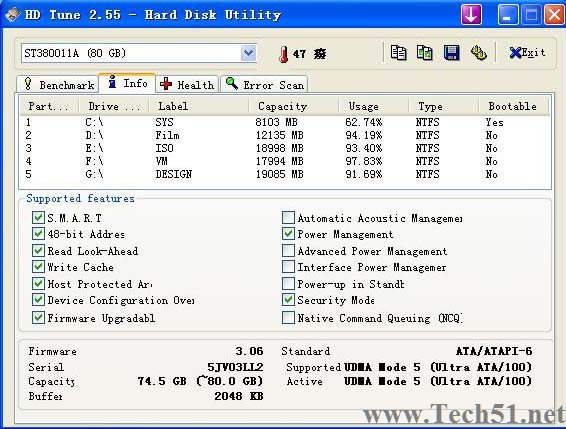
Task: Toggle the Firmware Upgradable checkbox
Action: [38, 318]
